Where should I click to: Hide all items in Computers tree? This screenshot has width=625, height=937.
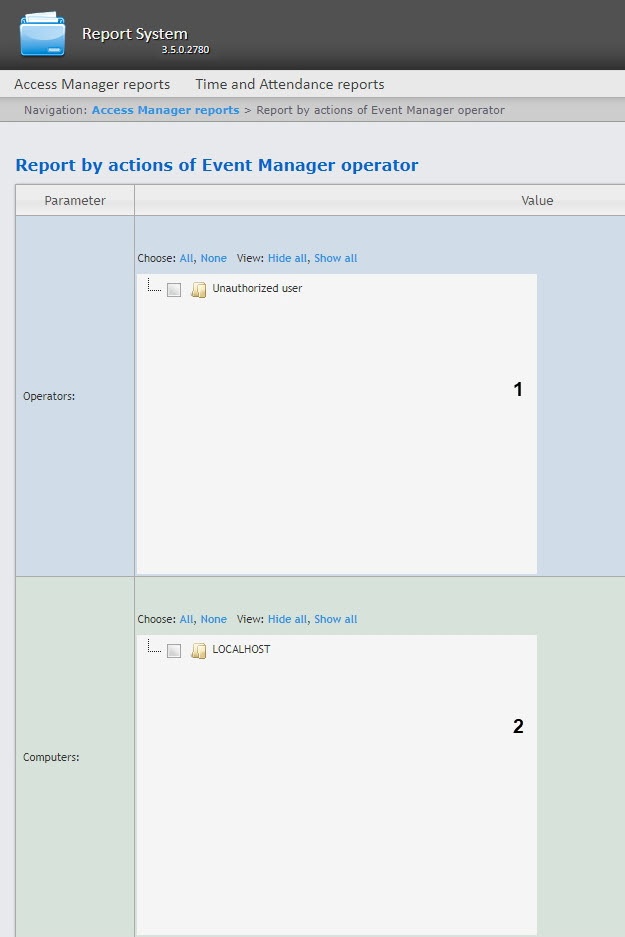(x=287, y=619)
